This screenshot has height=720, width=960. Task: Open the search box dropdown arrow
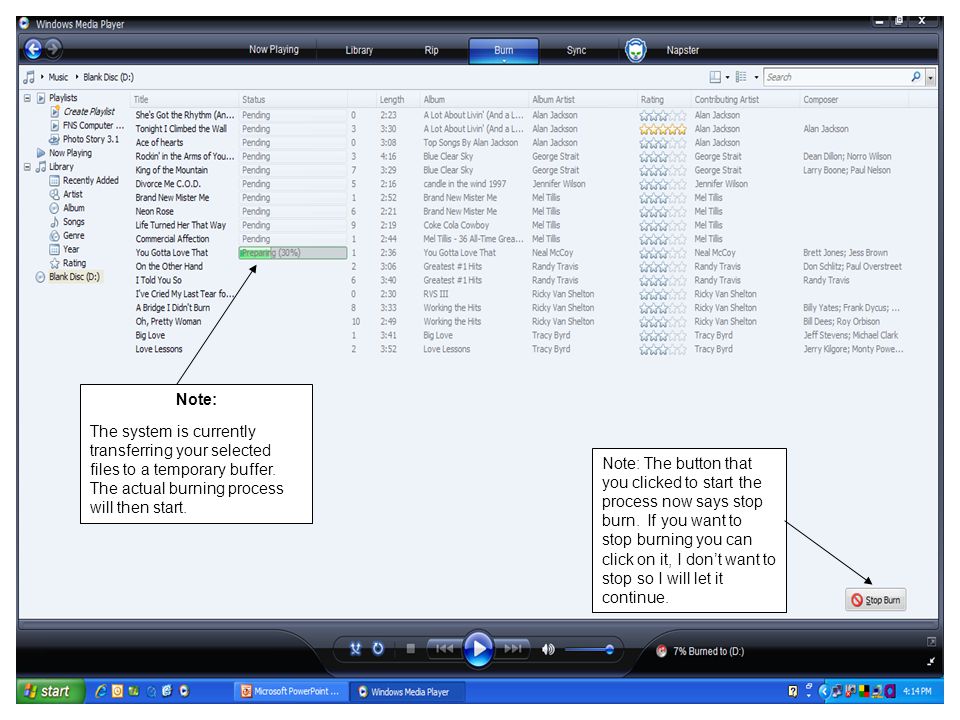click(x=931, y=77)
